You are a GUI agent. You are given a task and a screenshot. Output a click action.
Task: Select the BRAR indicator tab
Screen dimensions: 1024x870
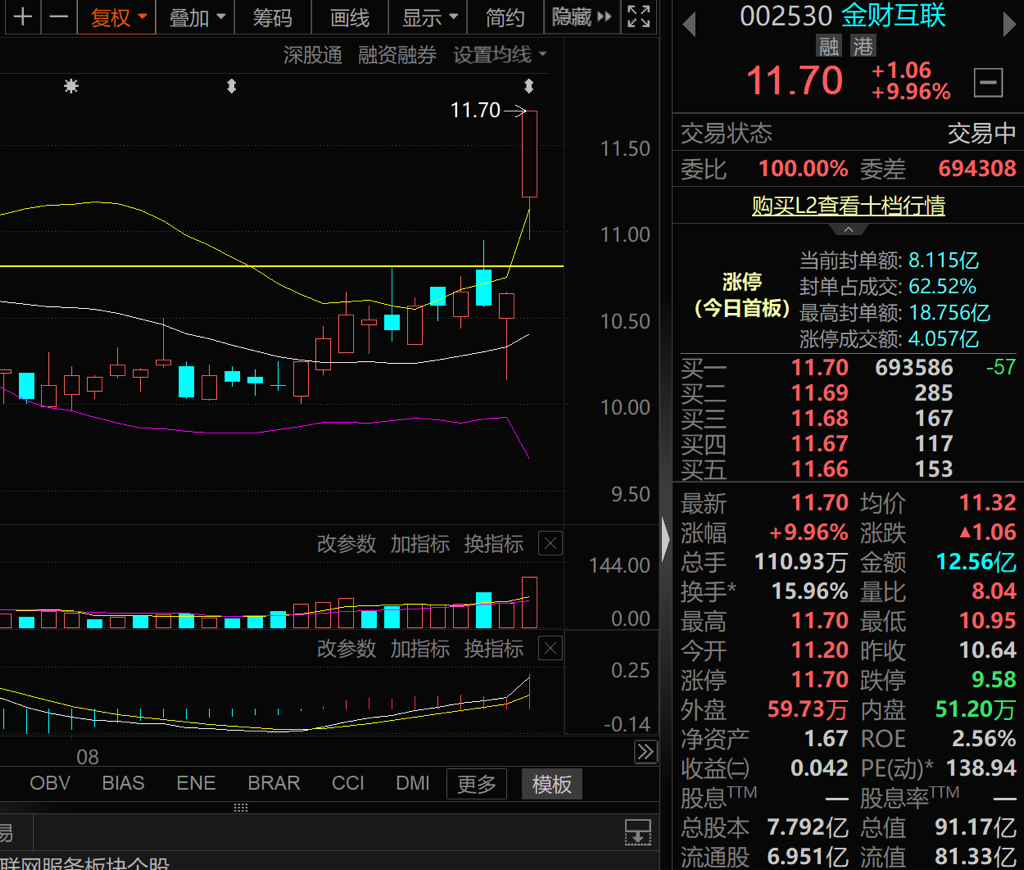pos(274,783)
